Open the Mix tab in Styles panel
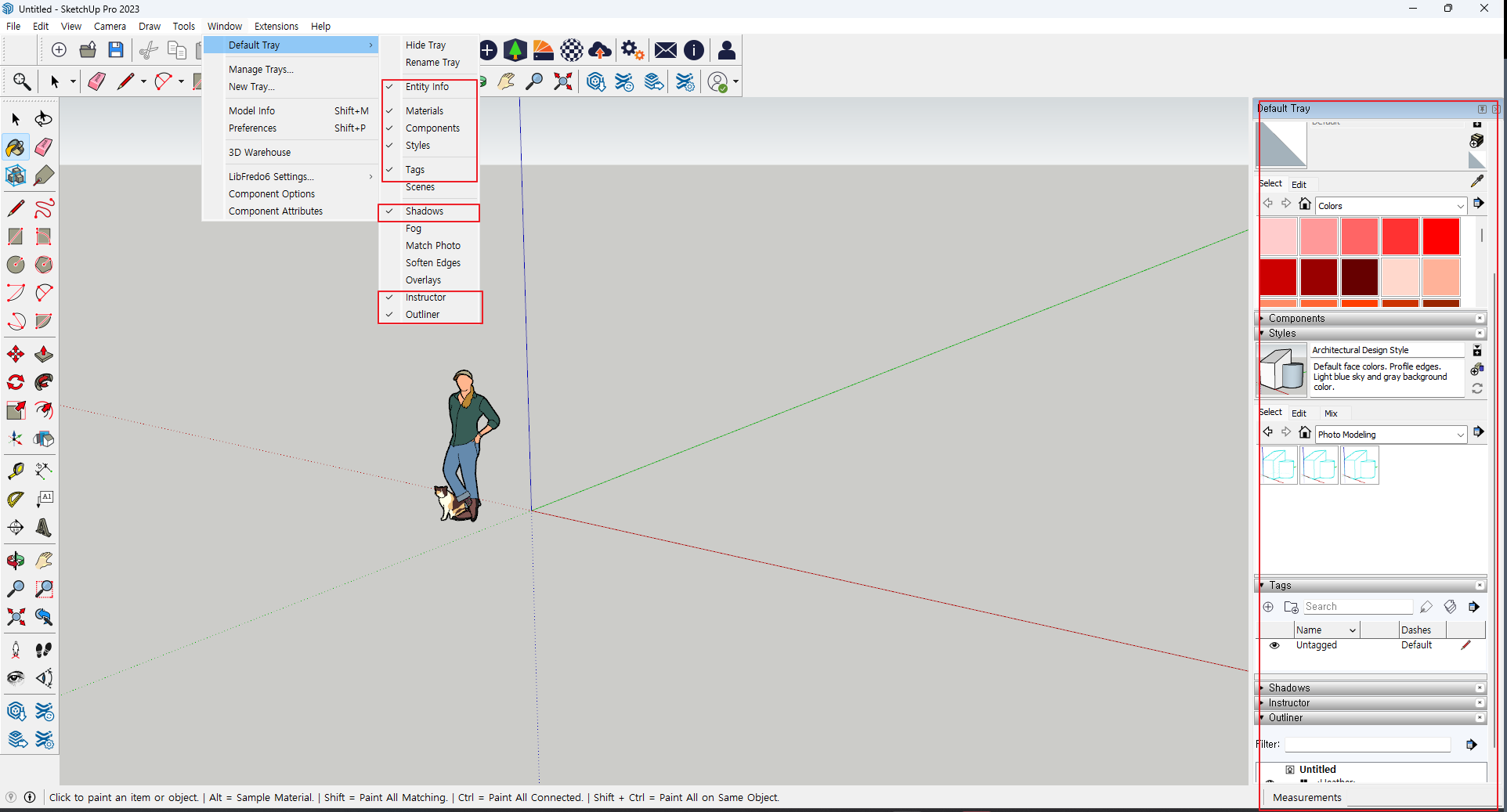 click(x=1331, y=413)
